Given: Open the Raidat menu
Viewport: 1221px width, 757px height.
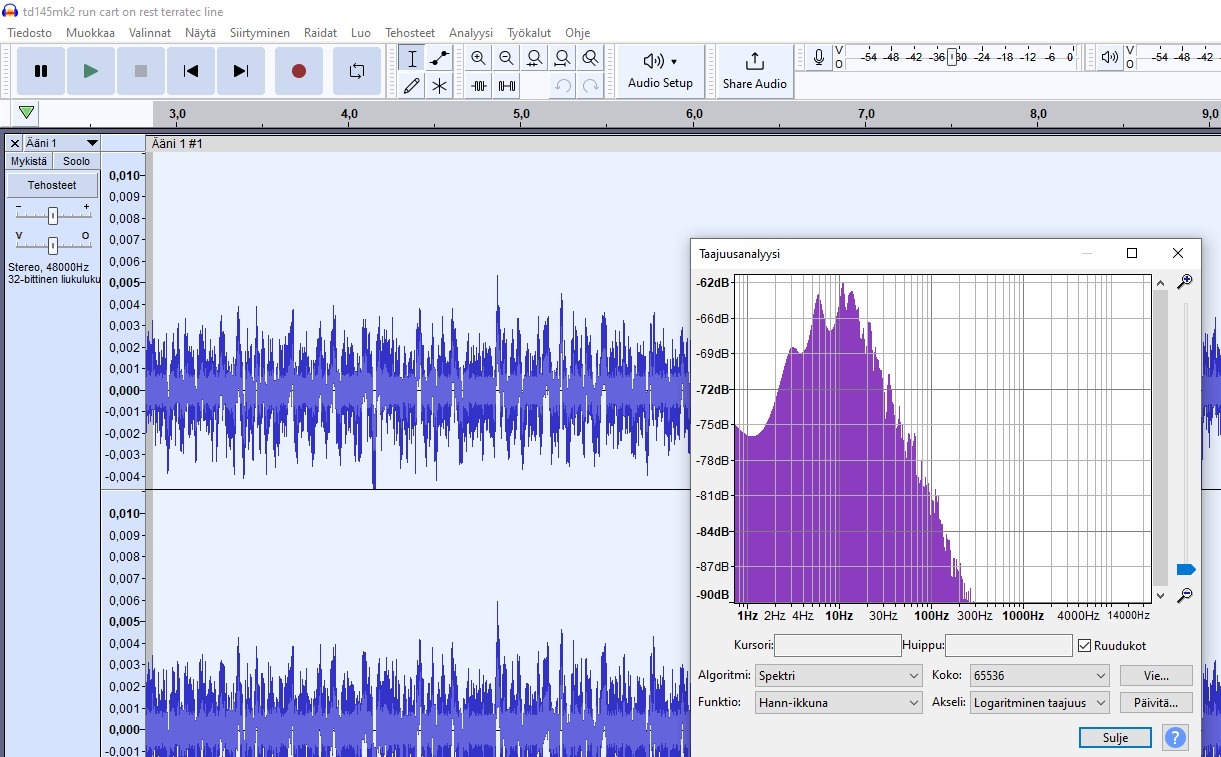Looking at the screenshot, I should 320,33.
